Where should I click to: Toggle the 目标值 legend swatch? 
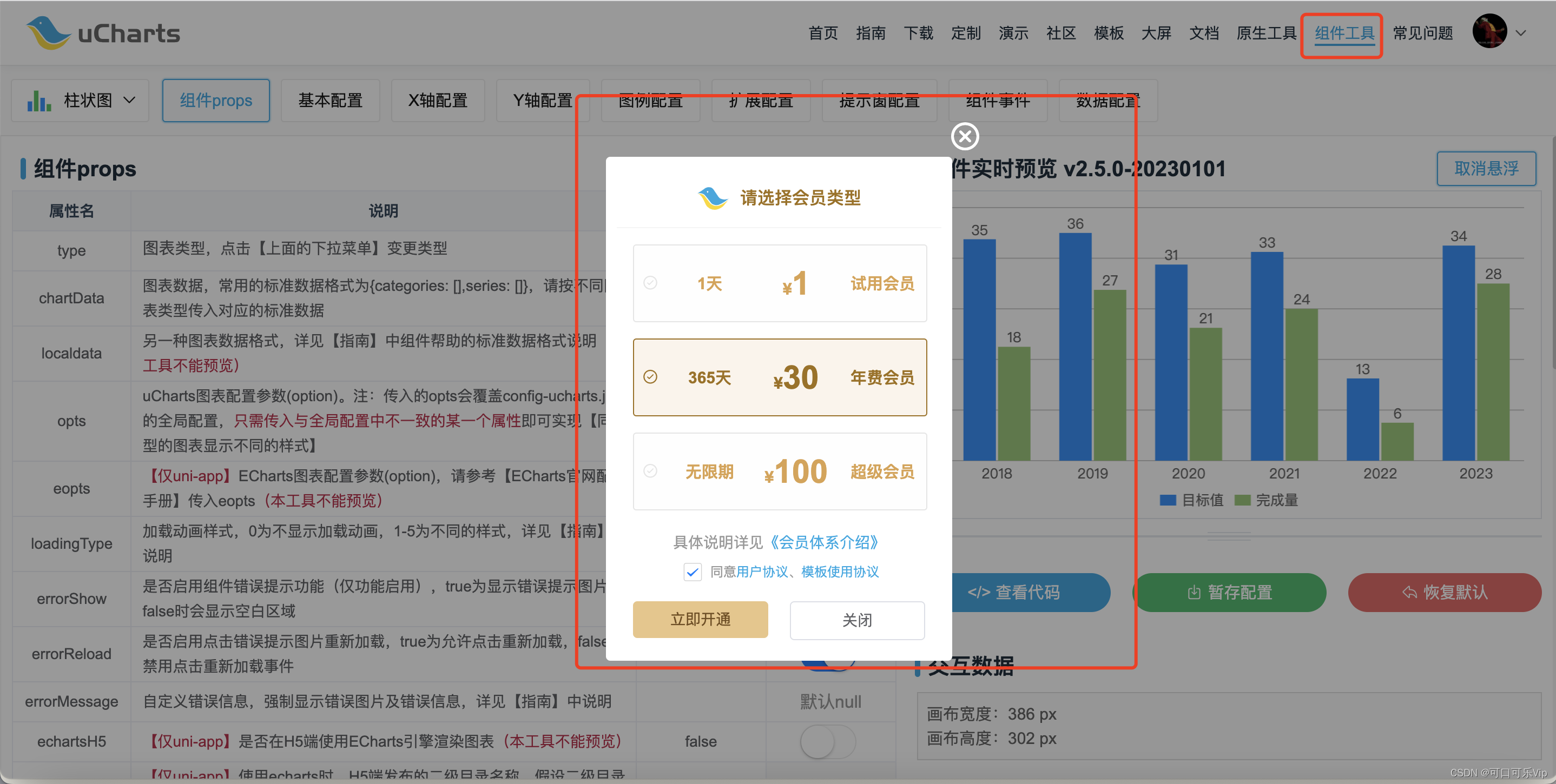(x=1168, y=500)
